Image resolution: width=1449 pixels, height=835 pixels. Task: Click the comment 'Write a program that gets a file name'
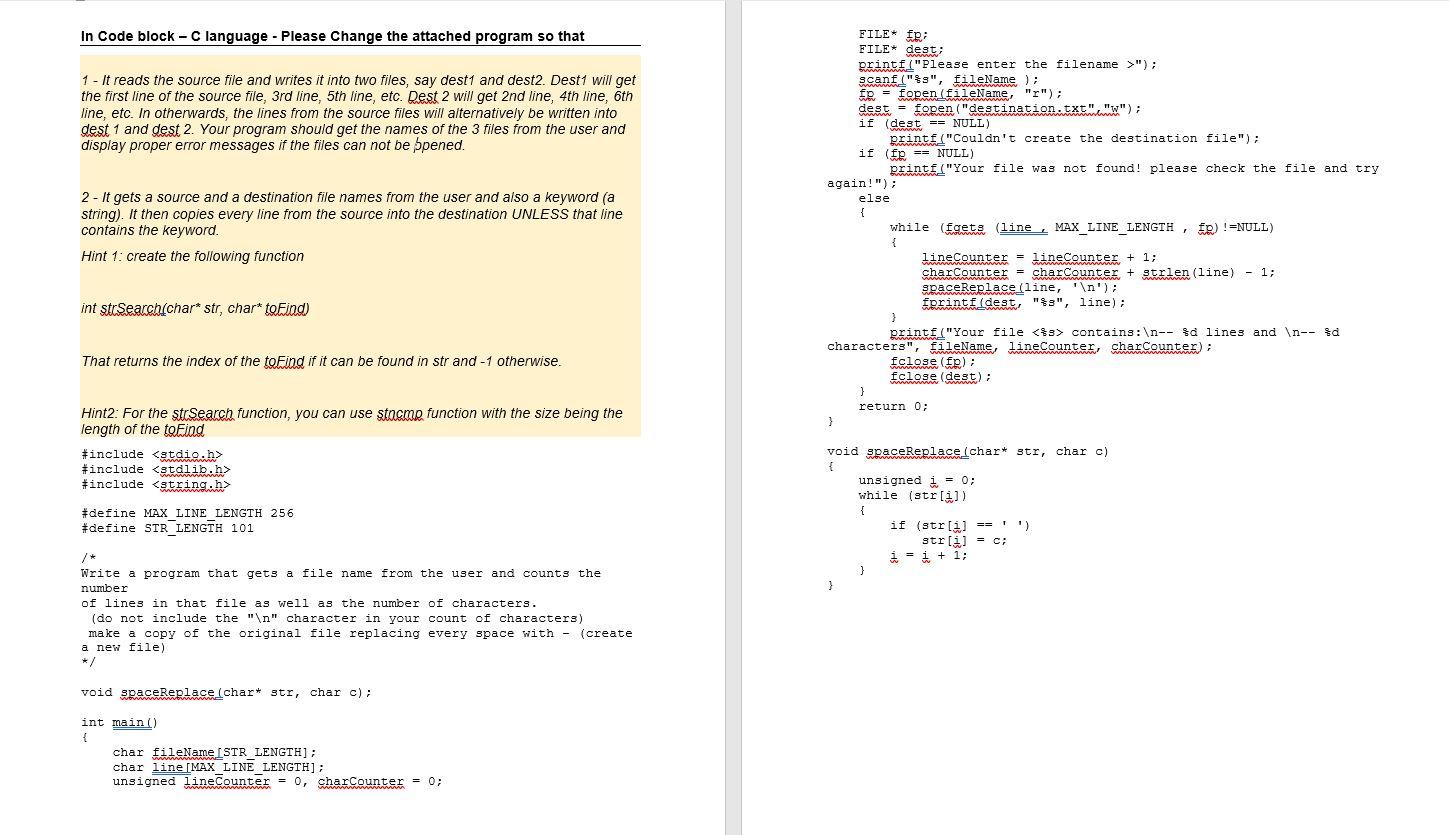[x=341, y=581]
